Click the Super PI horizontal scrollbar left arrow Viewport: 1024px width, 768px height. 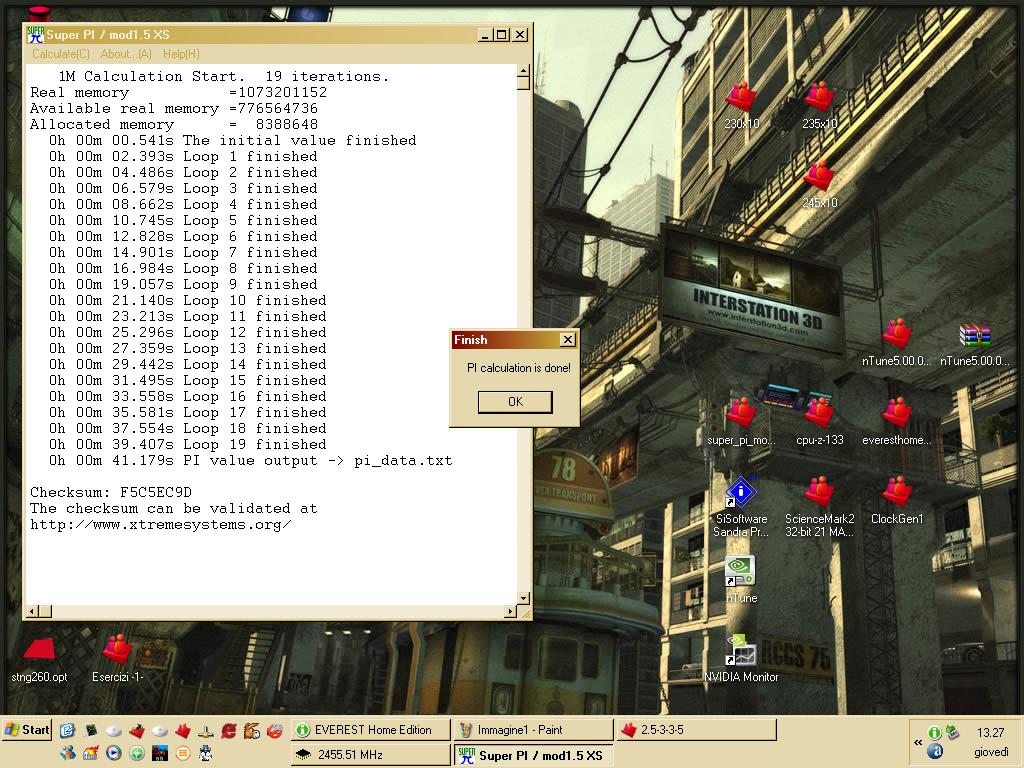(32, 612)
